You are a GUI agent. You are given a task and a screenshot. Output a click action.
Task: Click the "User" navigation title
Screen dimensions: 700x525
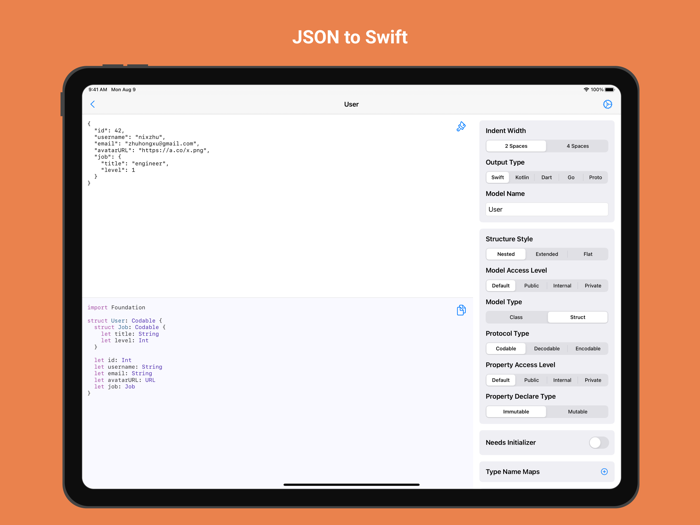pos(351,104)
